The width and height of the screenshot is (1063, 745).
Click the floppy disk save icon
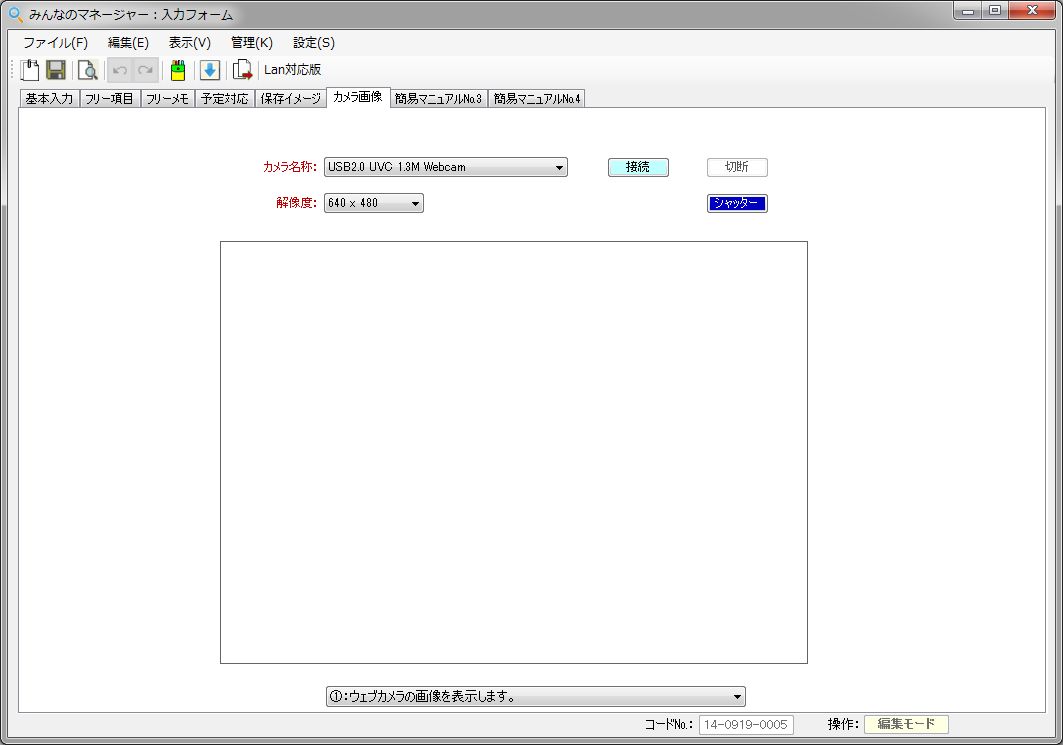point(56,70)
